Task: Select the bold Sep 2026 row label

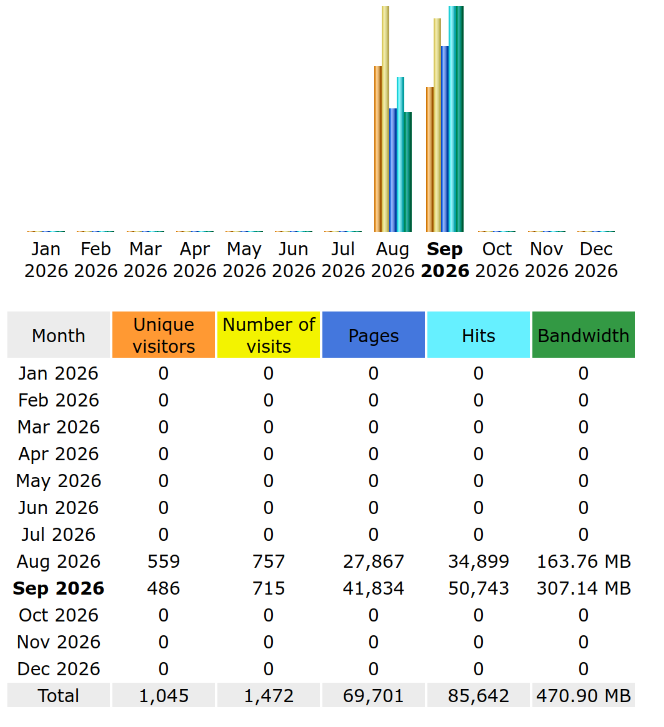Action: coord(58,588)
